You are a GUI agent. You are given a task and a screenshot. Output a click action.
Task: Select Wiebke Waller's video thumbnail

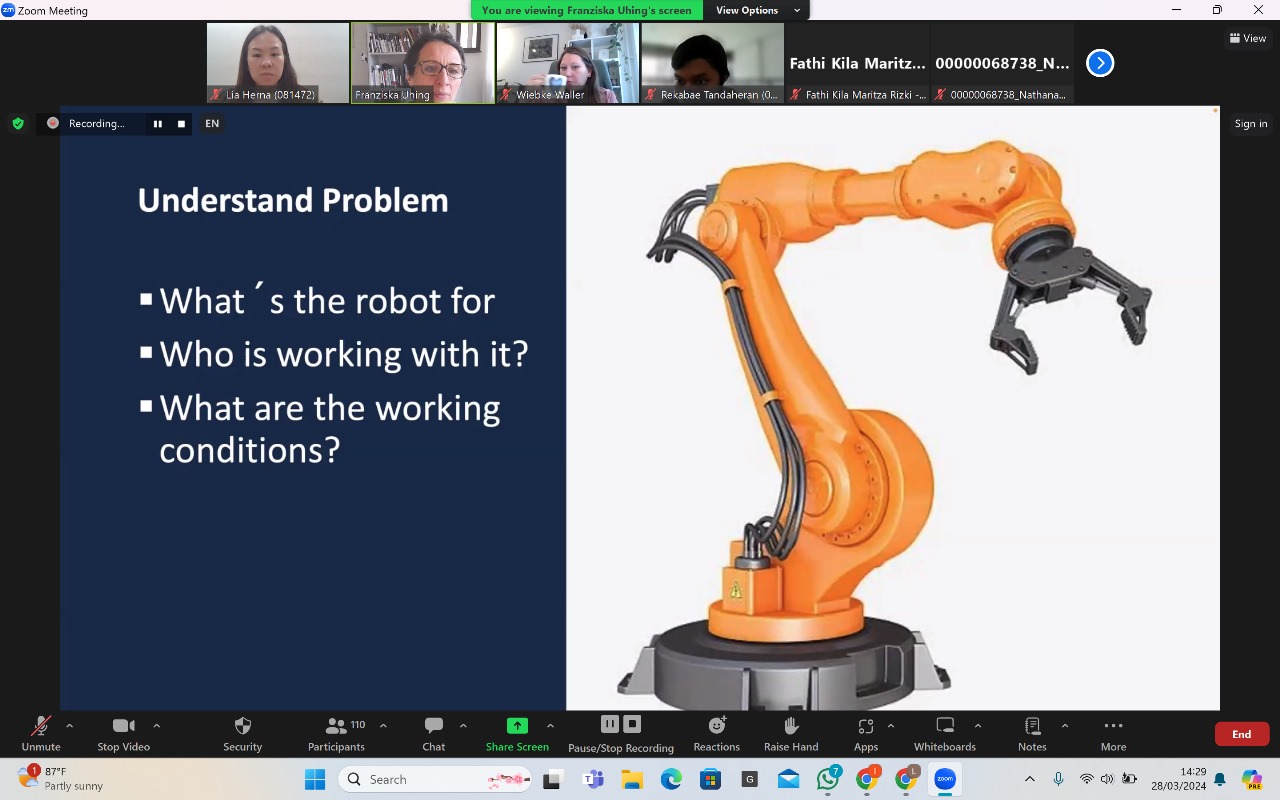tap(567, 63)
